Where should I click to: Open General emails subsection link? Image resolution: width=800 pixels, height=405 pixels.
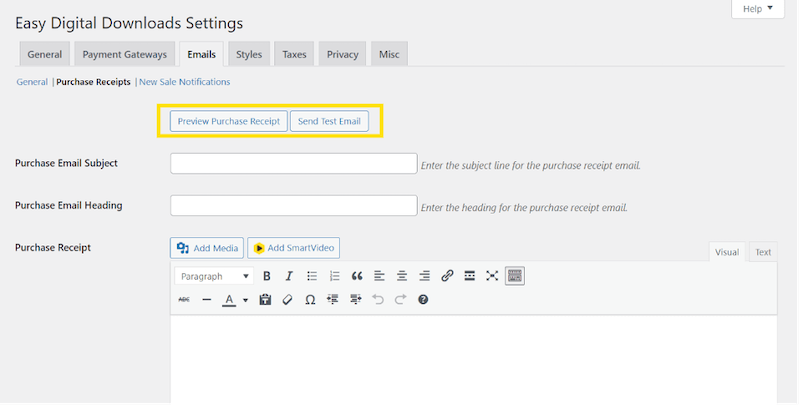pyautogui.click(x=32, y=82)
